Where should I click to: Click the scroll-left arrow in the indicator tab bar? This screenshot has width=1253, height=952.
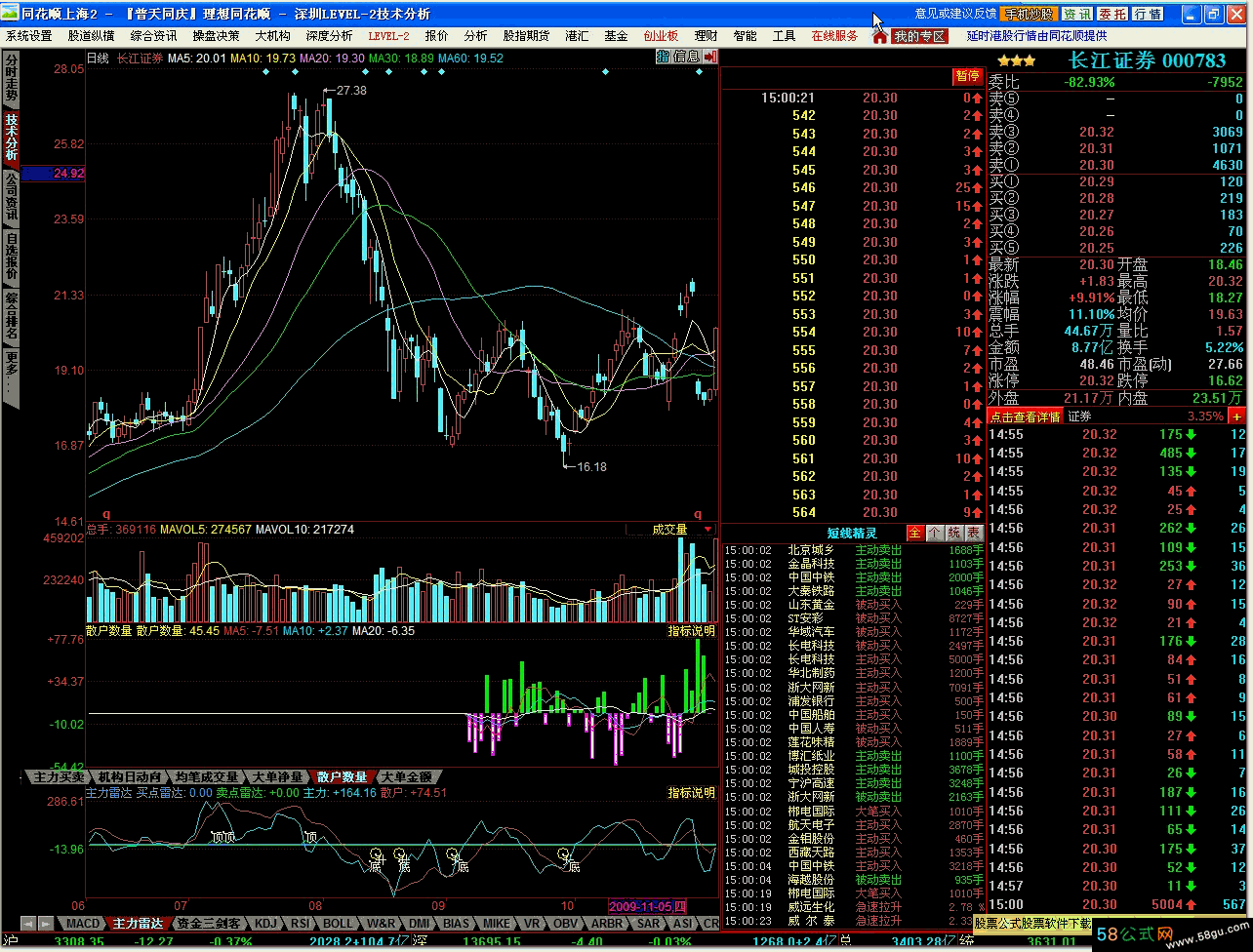27,923
